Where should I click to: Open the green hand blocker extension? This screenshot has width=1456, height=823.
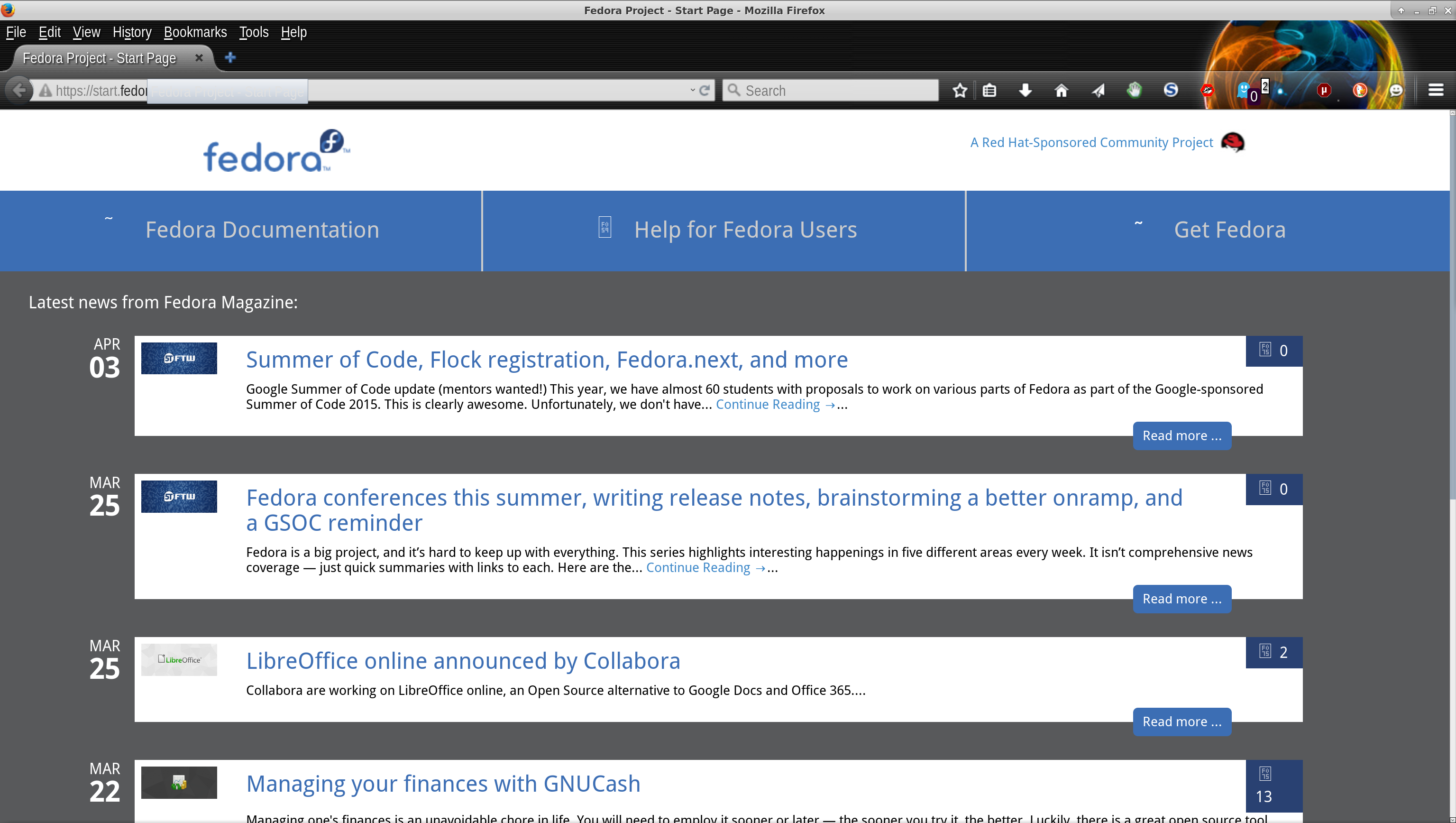point(1134,90)
